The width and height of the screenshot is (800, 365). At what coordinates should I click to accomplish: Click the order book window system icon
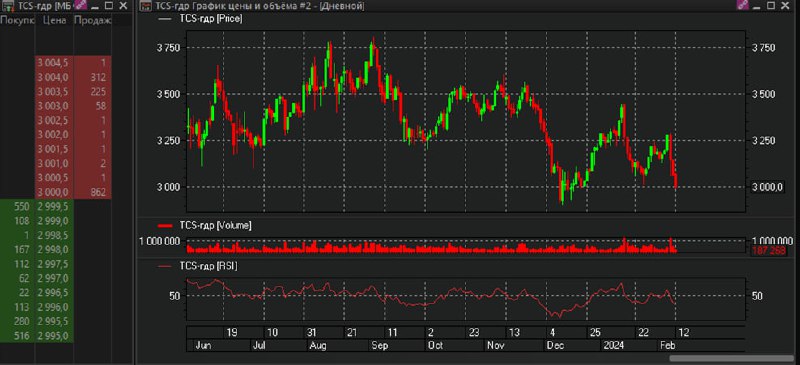point(8,6)
